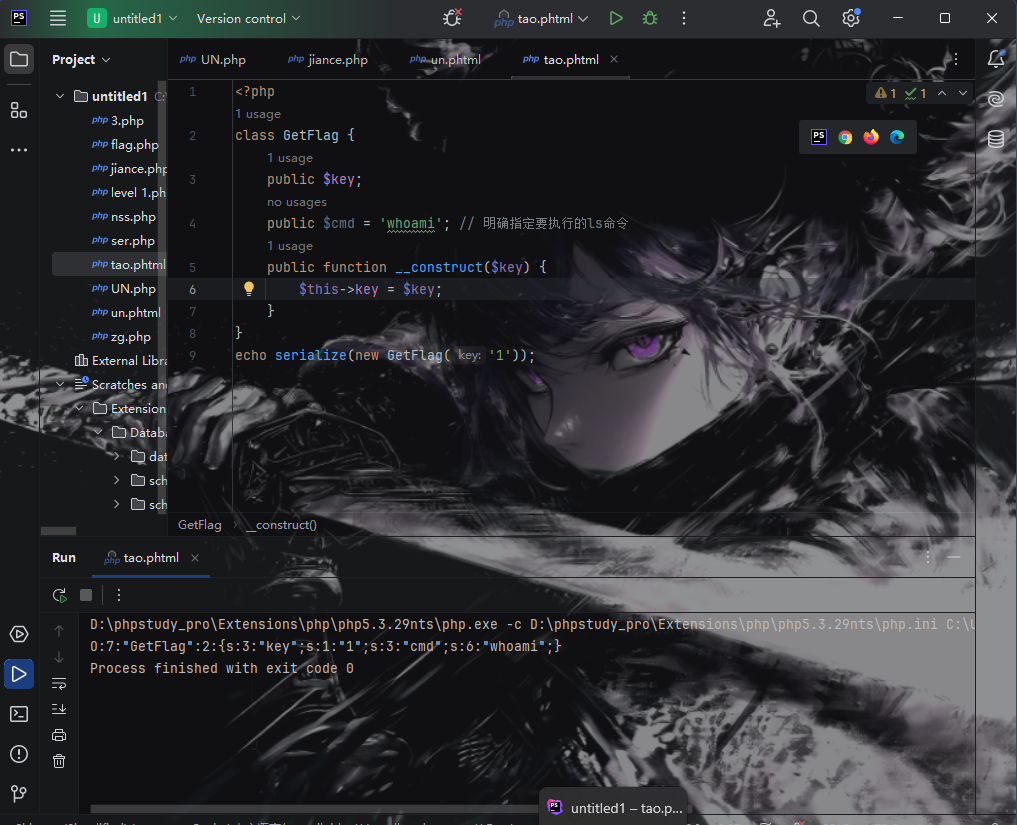Open flag.php in the project tree
The image size is (1017, 825).
pyautogui.click(x=134, y=144)
